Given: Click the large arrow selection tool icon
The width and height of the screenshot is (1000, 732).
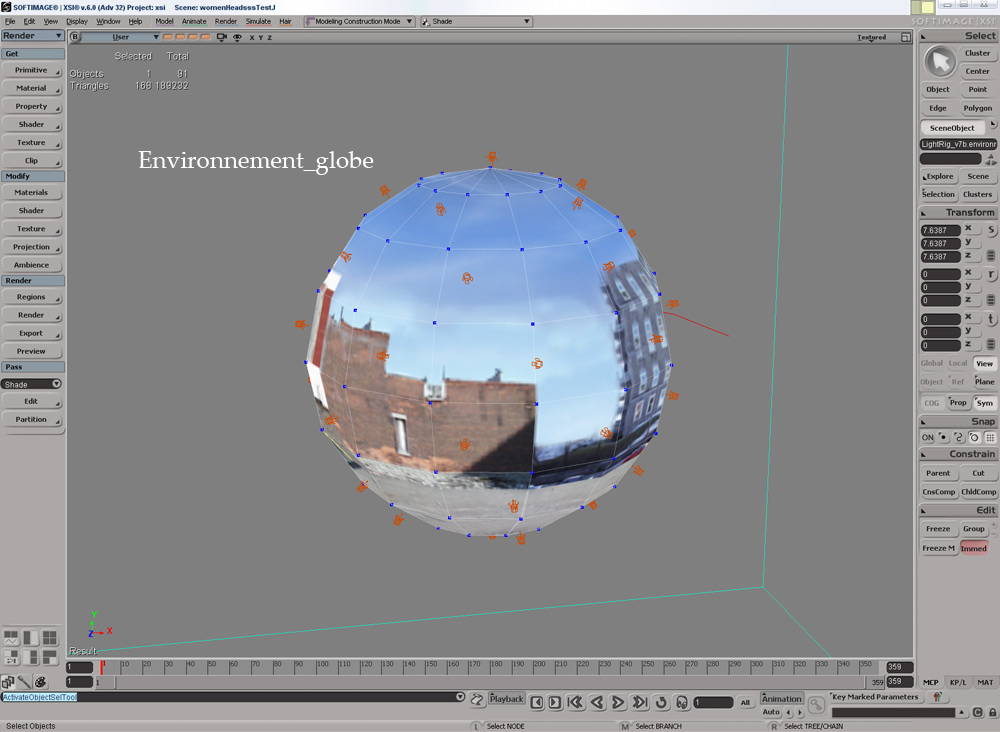Looking at the screenshot, I should tap(940, 62).
